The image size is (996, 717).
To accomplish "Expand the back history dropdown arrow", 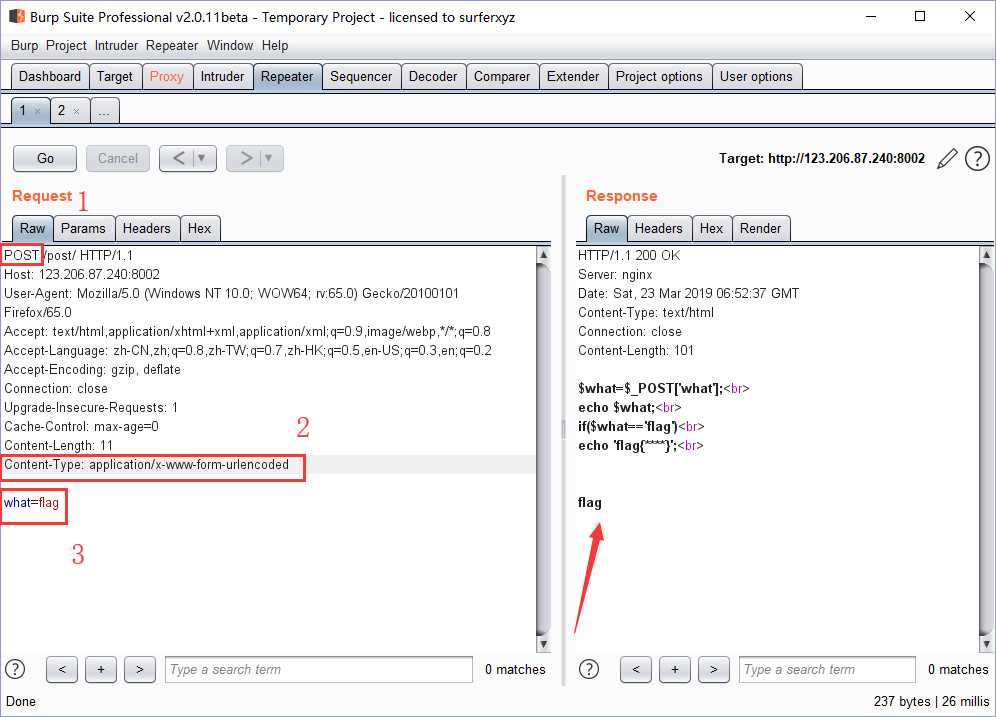I will (x=202, y=158).
